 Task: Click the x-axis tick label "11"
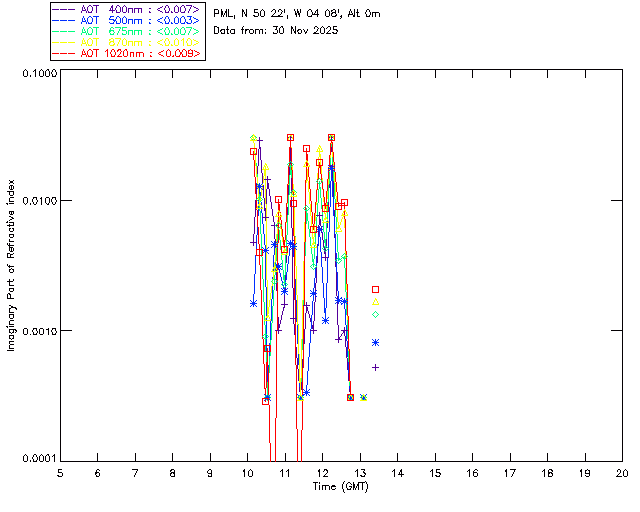[285, 473]
